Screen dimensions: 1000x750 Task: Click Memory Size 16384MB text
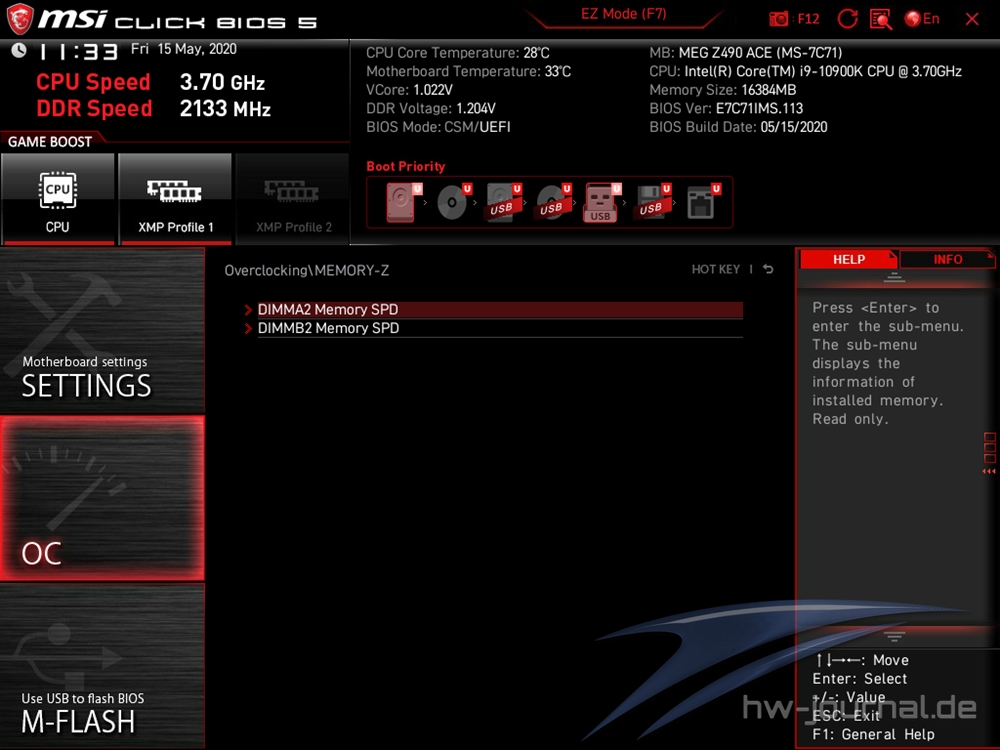[x=723, y=90]
